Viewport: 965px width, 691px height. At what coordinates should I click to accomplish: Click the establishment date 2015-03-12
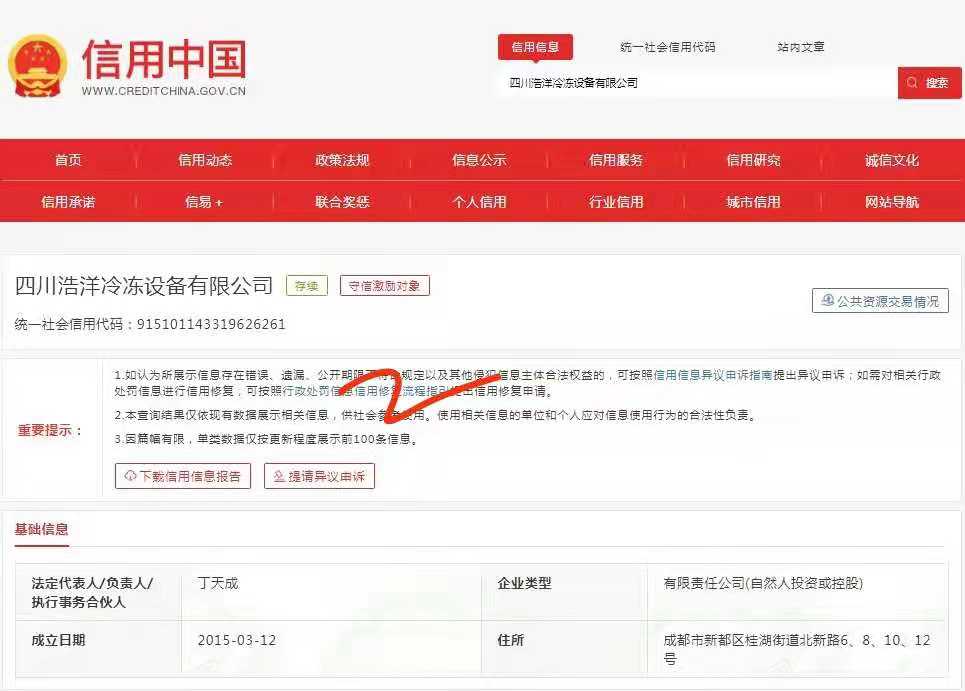click(x=237, y=640)
